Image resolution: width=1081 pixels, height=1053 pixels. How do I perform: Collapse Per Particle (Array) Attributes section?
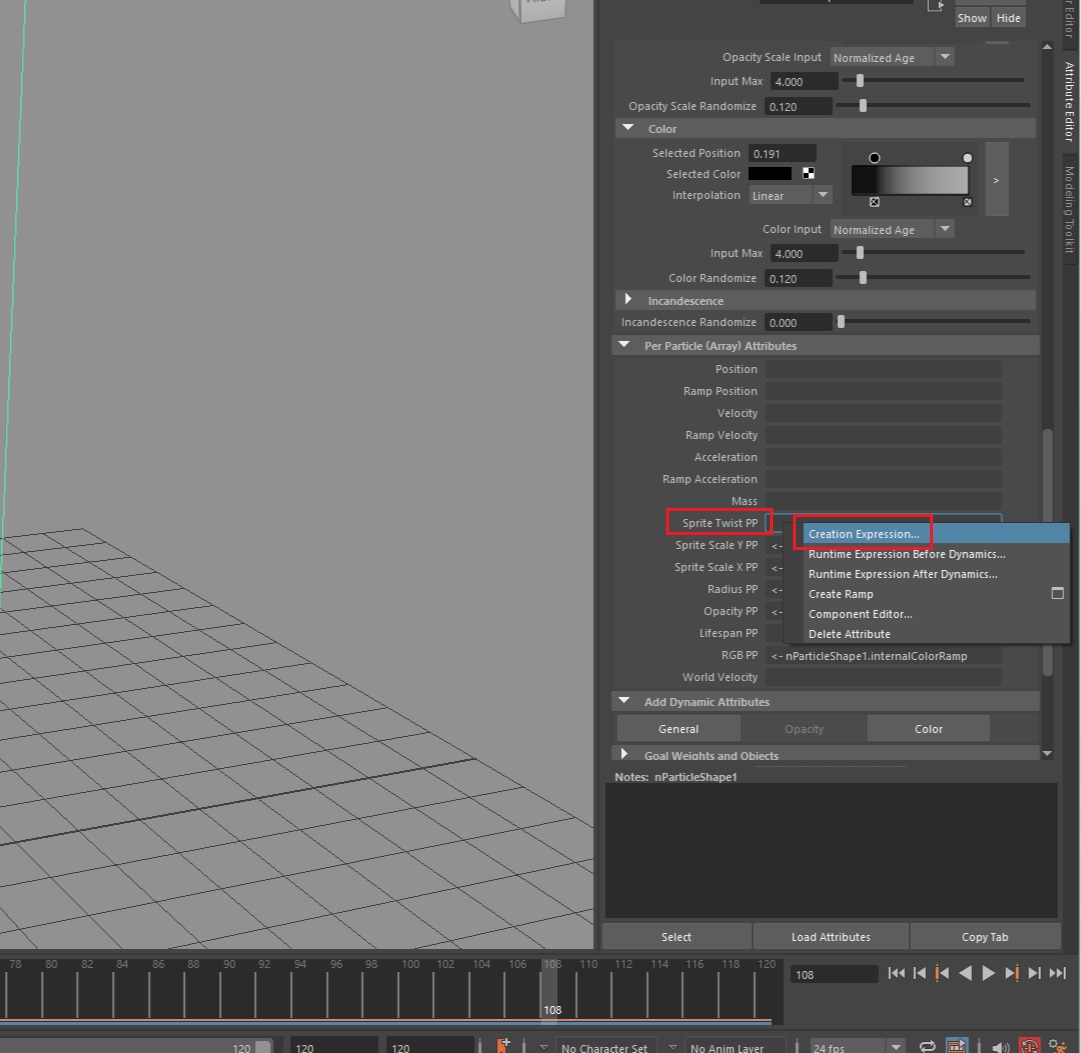624,345
